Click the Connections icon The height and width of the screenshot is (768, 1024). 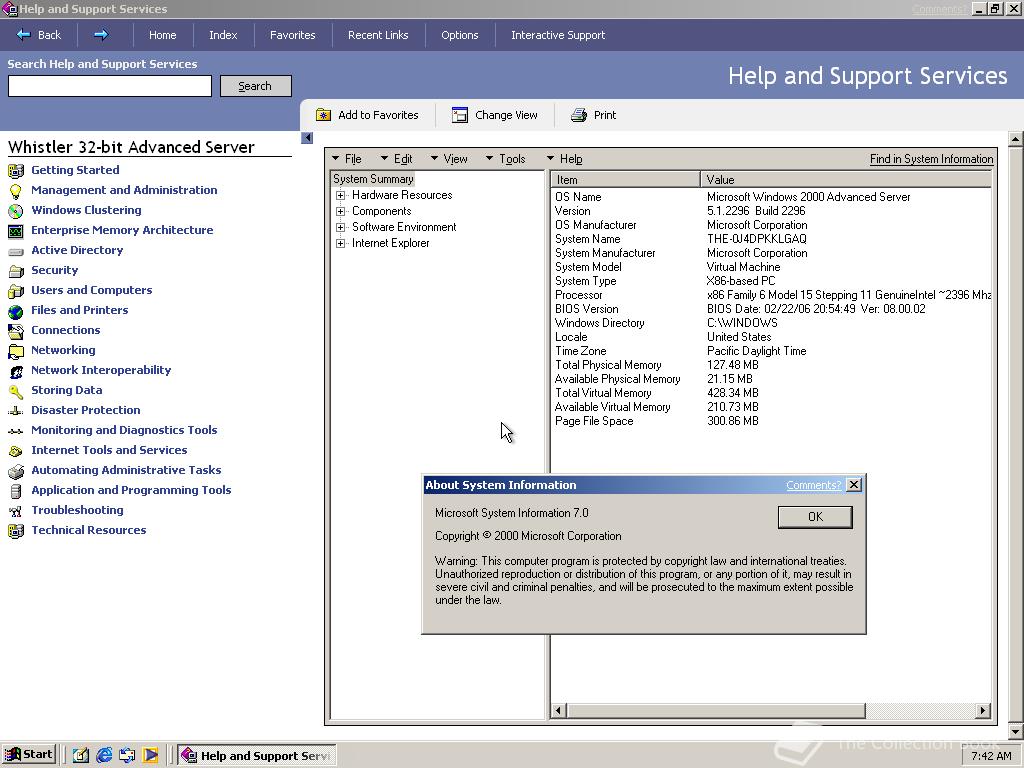coord(16,331)
